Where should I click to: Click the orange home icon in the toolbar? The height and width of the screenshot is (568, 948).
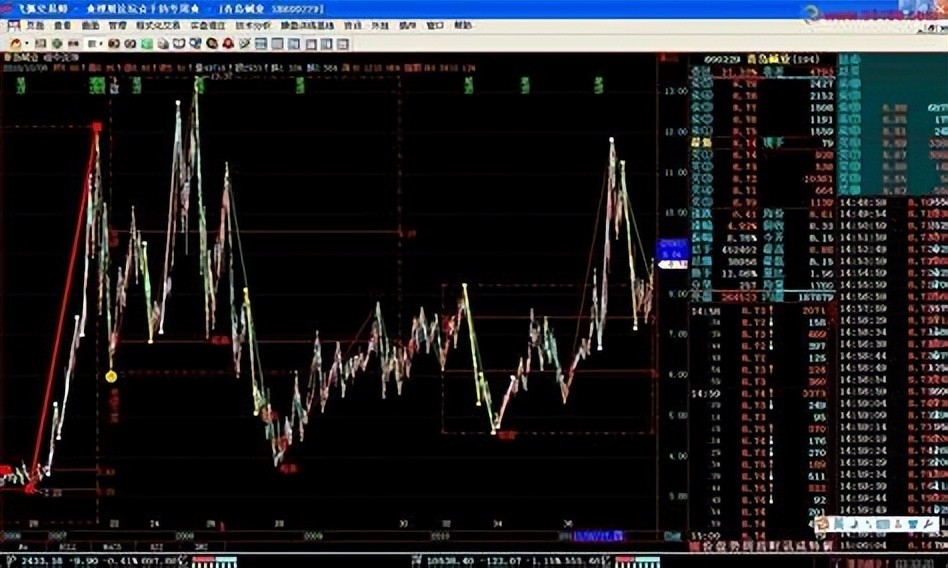point(15,44)
